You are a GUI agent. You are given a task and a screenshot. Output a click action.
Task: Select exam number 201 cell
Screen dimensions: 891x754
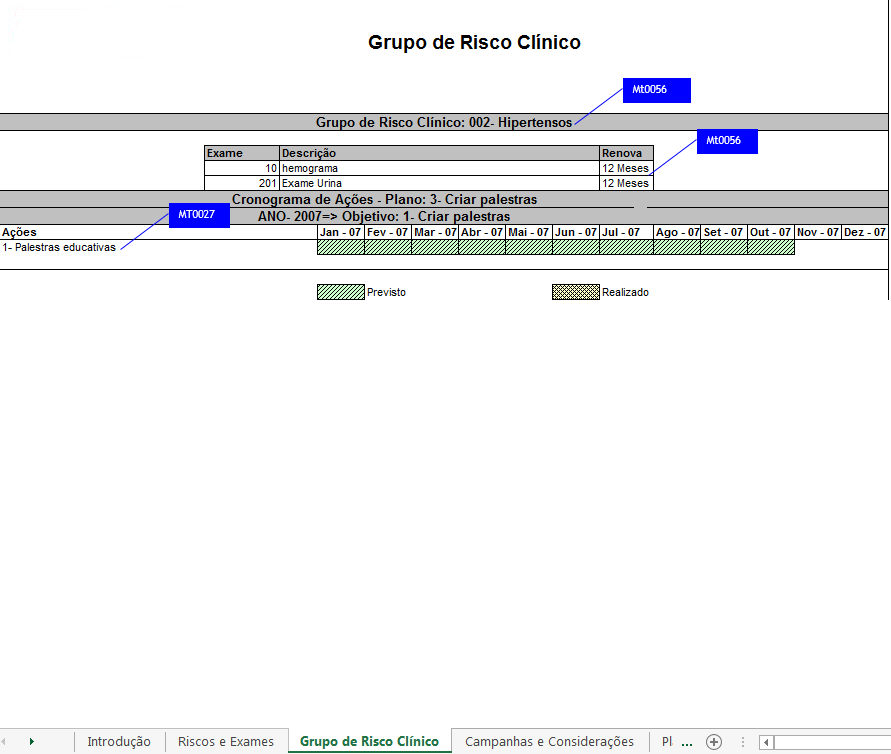pos(242,183)
